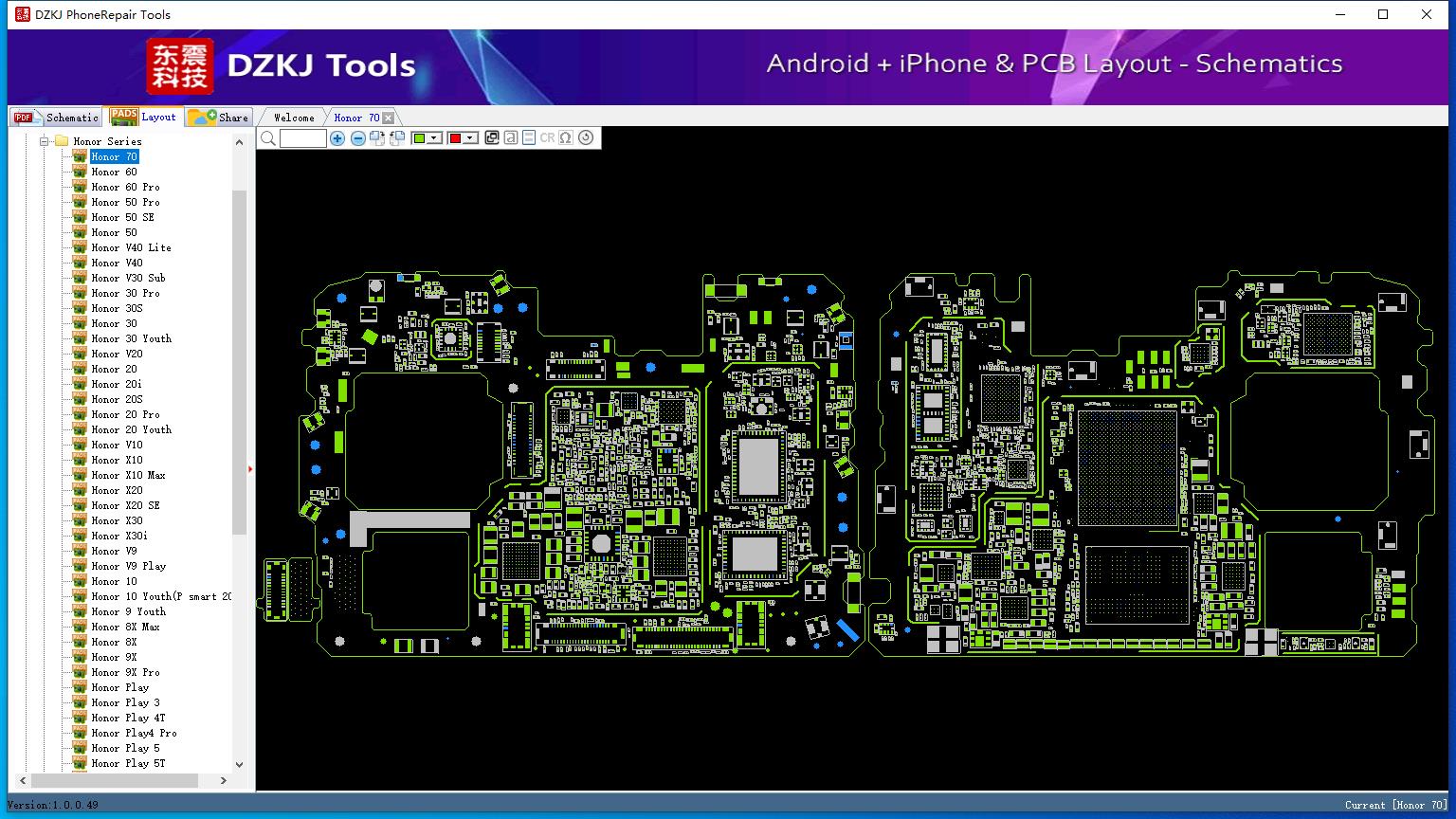Viewport: 1456px width, 819px height.
Task: Click the circular reset view icon
Action: coord(586,138)
